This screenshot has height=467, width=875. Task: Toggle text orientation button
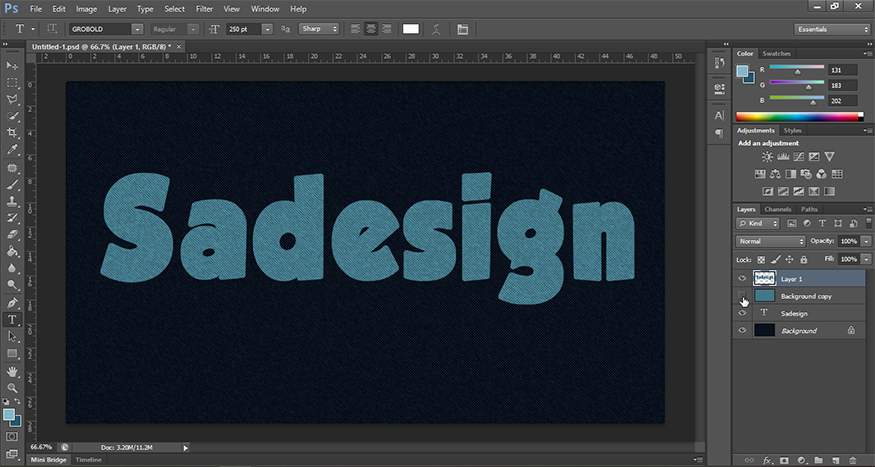tap(52, 29)
